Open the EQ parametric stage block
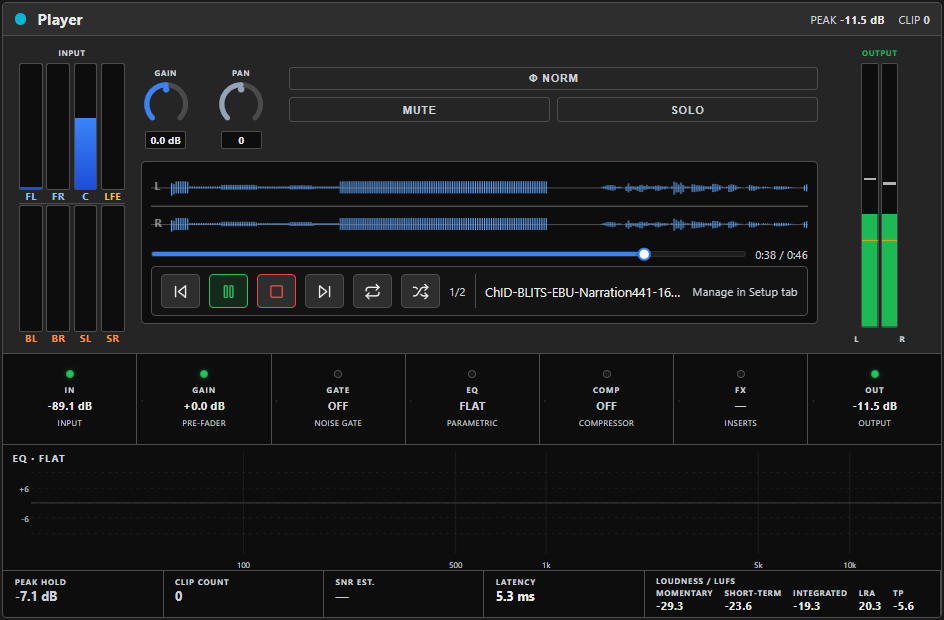The image size is (944, 620). click(472, 398)
